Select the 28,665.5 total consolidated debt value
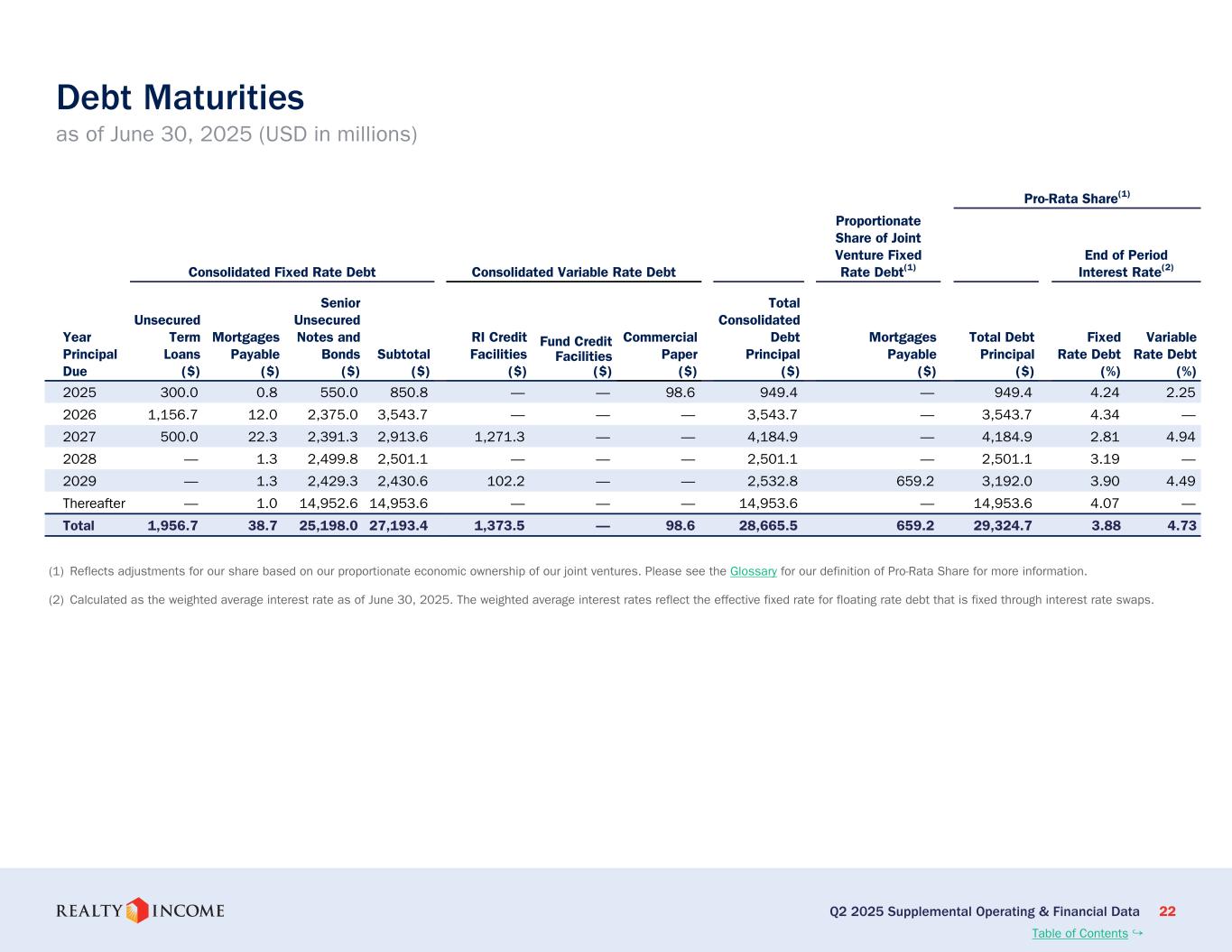Viewport: 1232px width, 952px height. coord(767,525)
